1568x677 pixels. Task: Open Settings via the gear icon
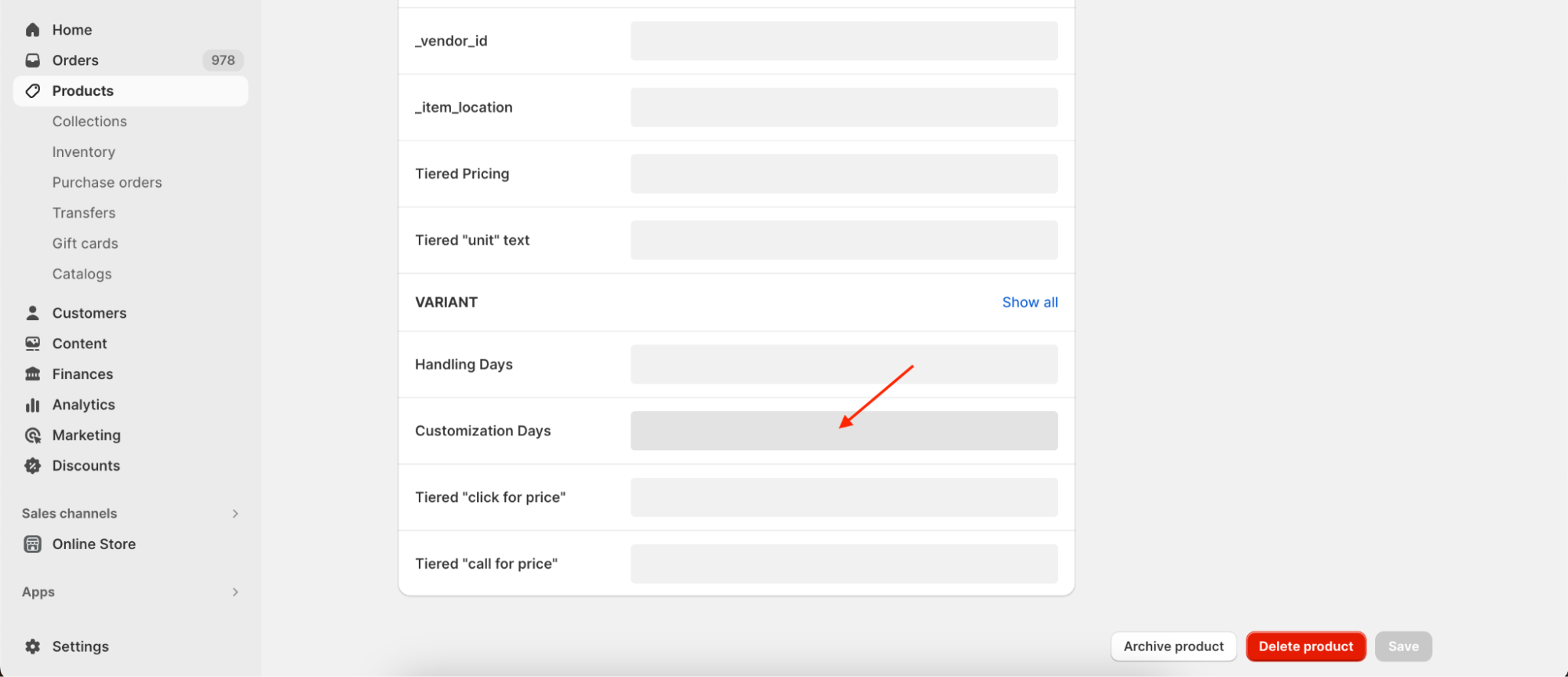pos(32,646)
